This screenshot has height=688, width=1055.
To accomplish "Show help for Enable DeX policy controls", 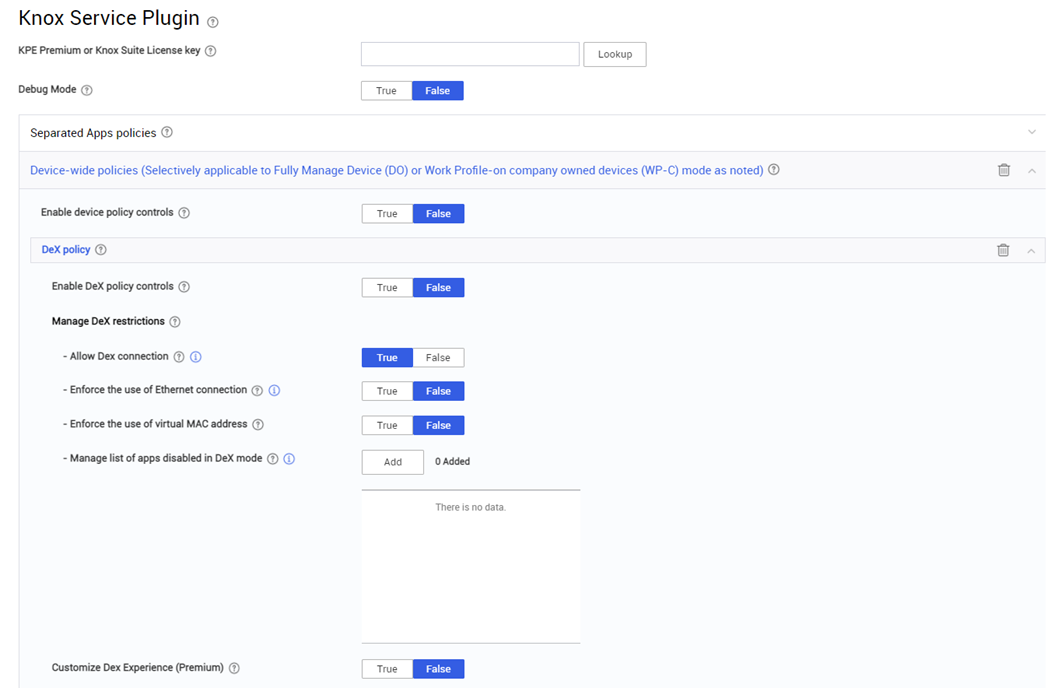I will 184,287.
